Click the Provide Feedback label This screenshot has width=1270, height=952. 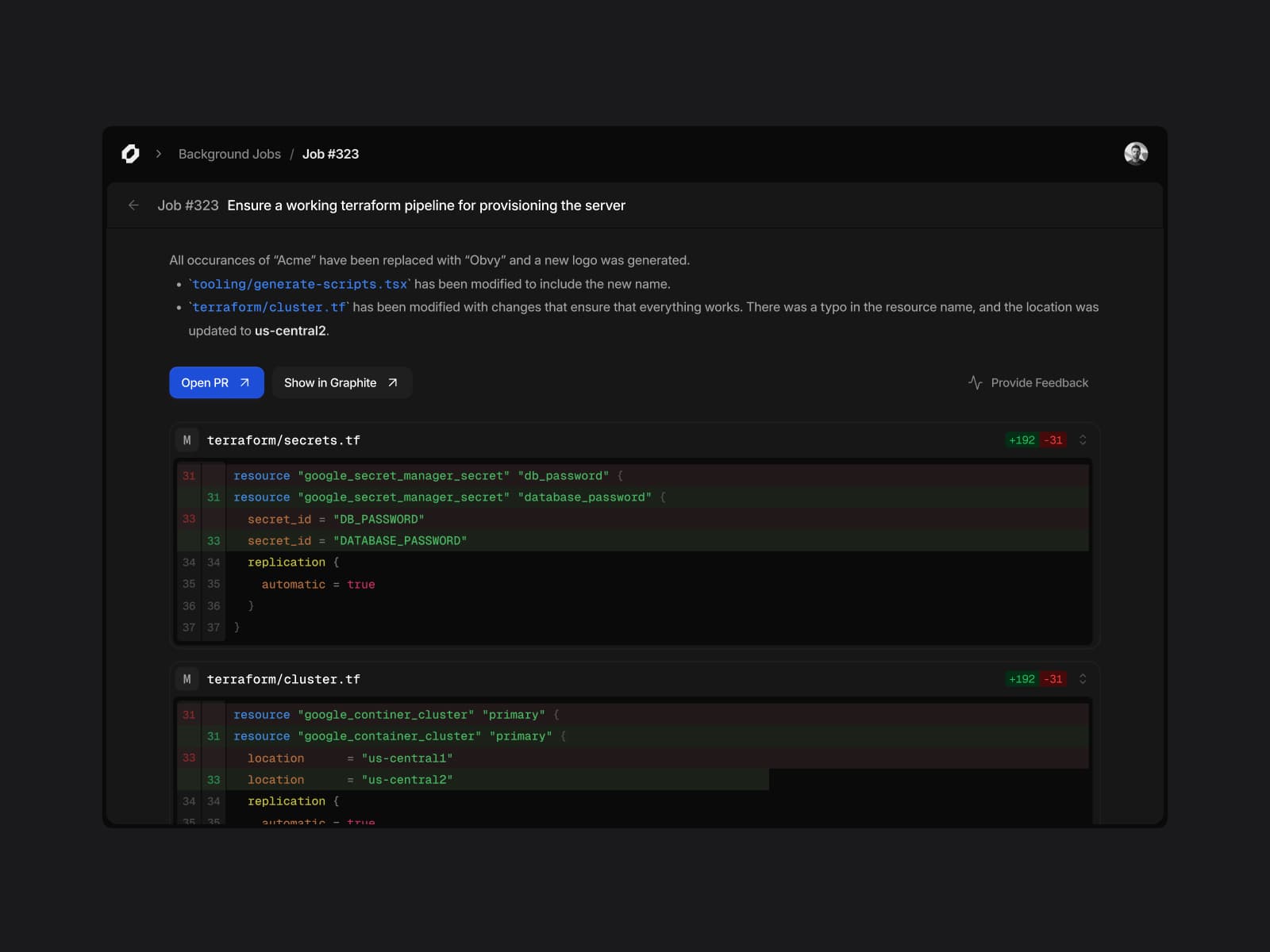tap(1039, 382)
